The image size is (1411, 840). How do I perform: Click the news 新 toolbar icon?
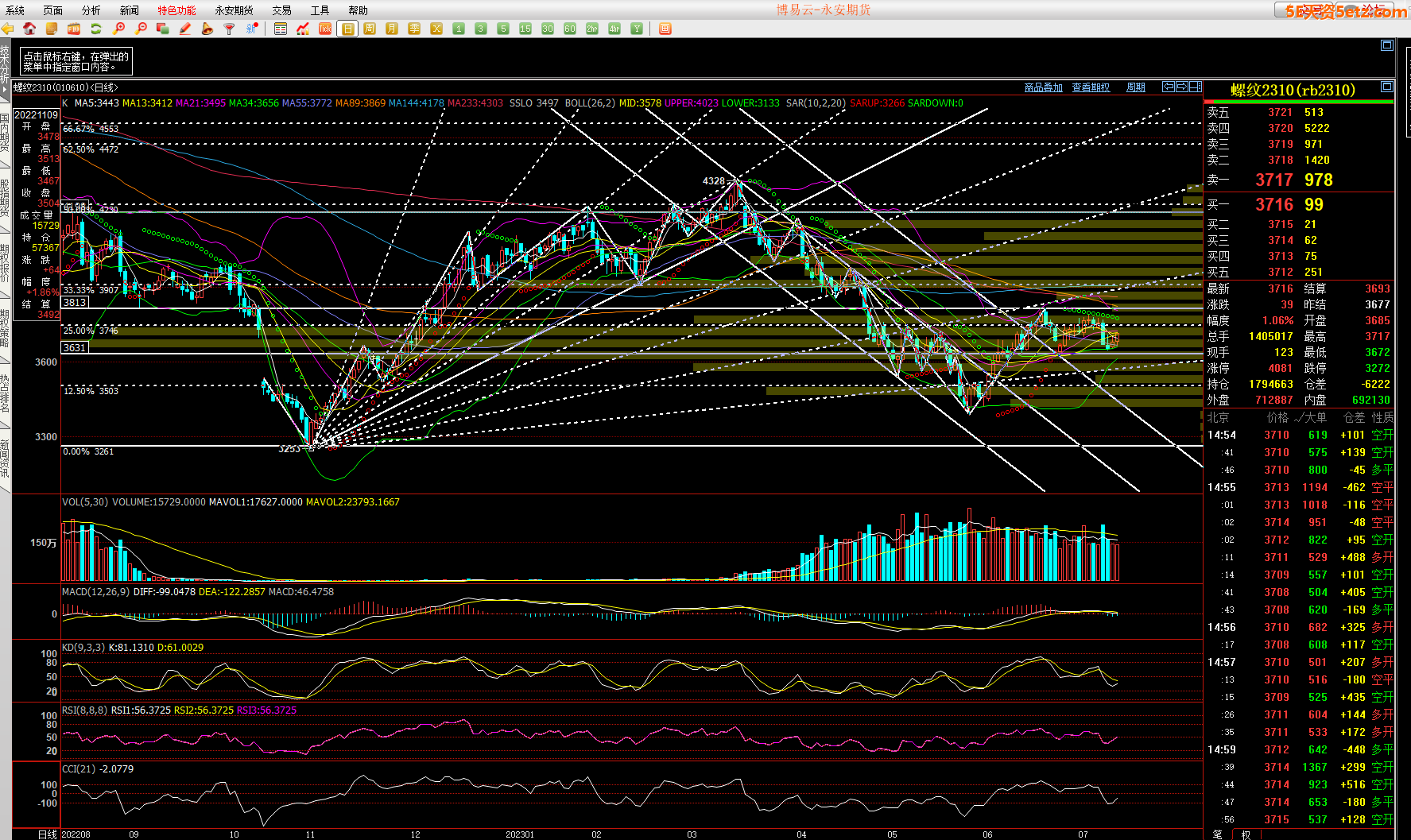point(252,29)
